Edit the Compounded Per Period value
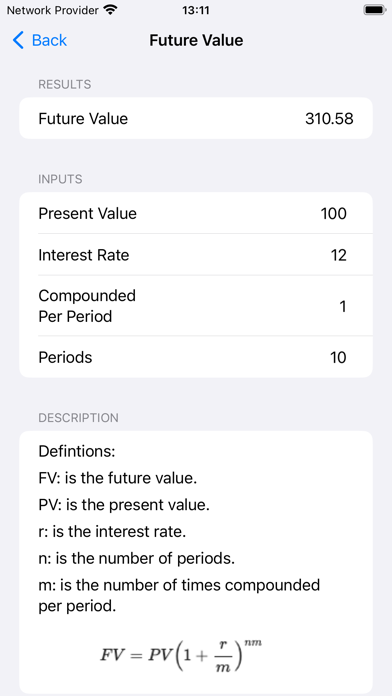The height and width of the screenshot is (696, 392). pyautogui.click(x=342, y=306)
